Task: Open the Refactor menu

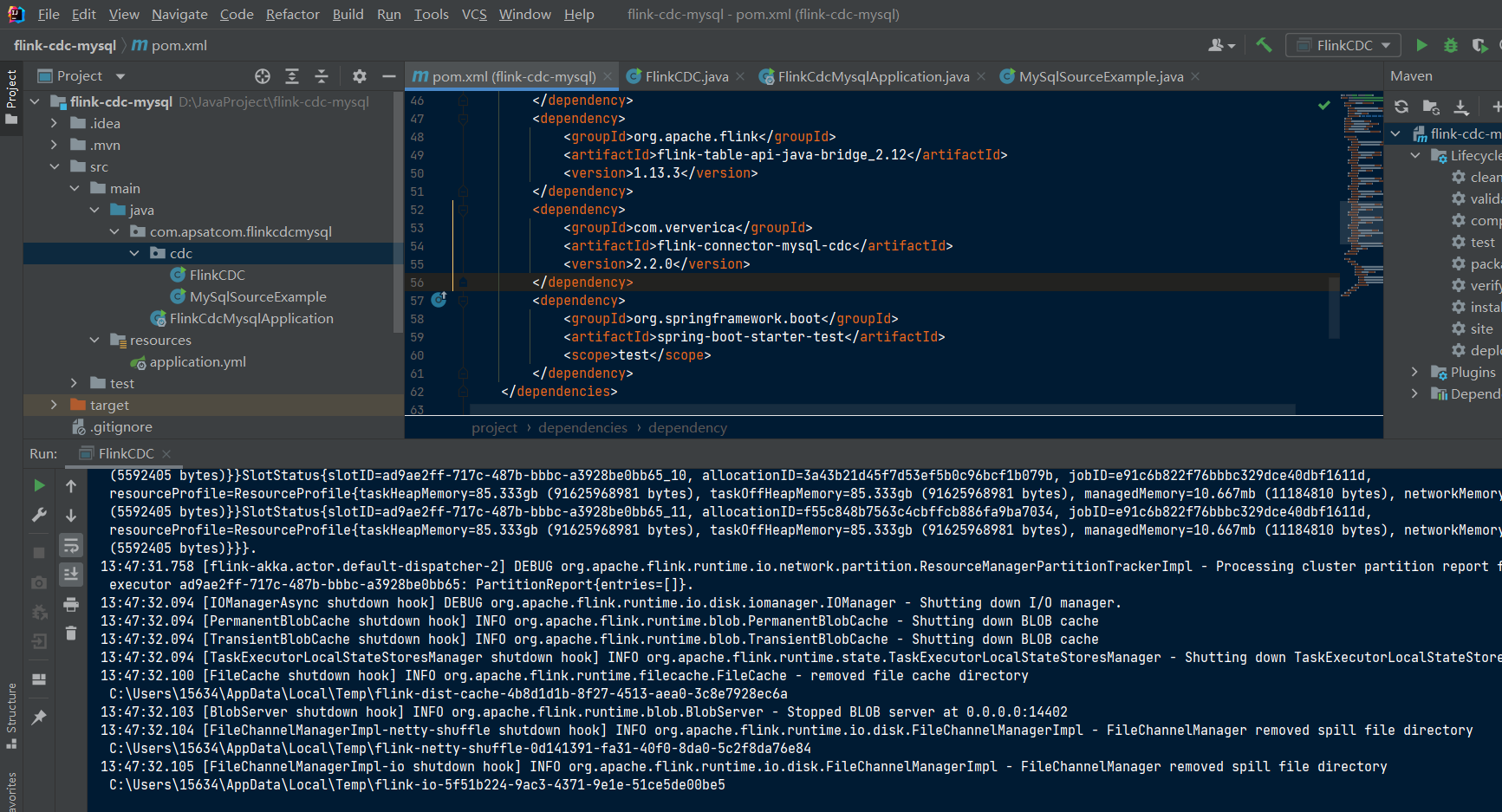Action: point(292,14)
